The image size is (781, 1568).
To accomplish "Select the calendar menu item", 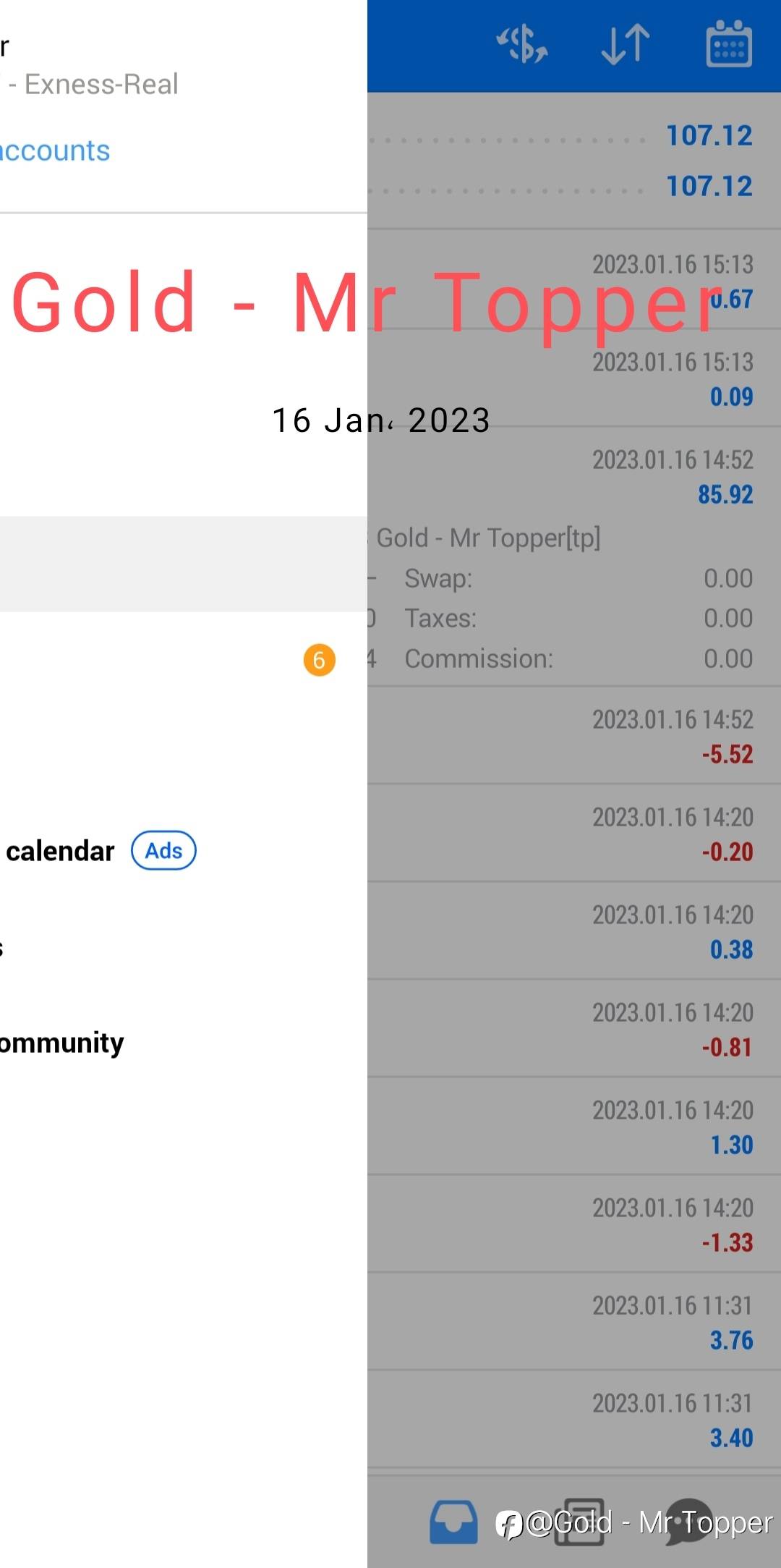I will (x=61, y=851).
